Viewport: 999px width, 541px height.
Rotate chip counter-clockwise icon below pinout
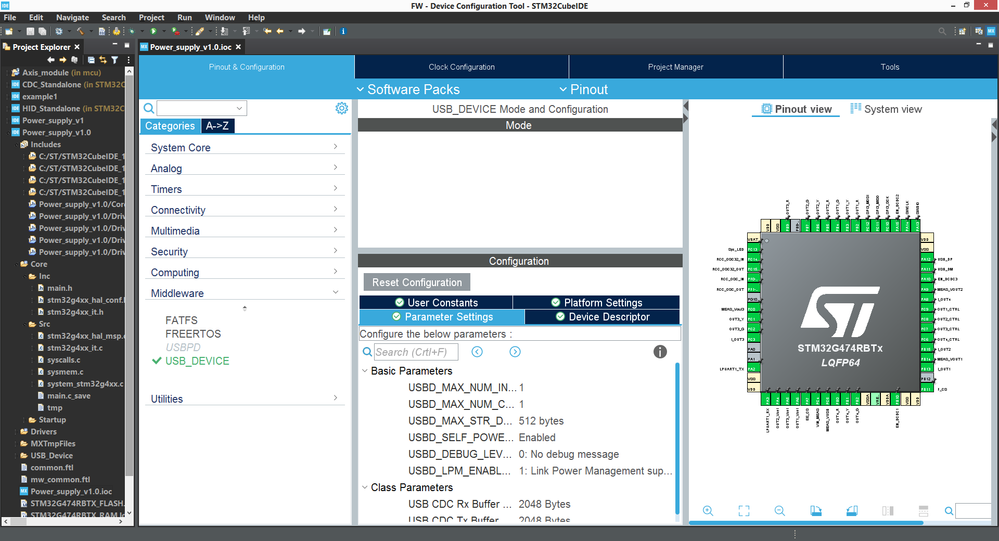click(852, 510)
